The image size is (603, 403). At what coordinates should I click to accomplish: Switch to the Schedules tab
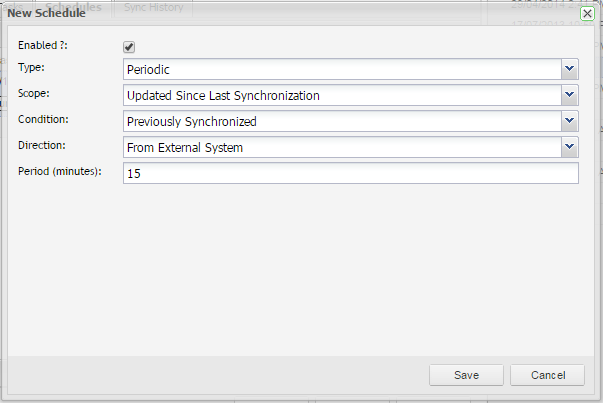75,7
